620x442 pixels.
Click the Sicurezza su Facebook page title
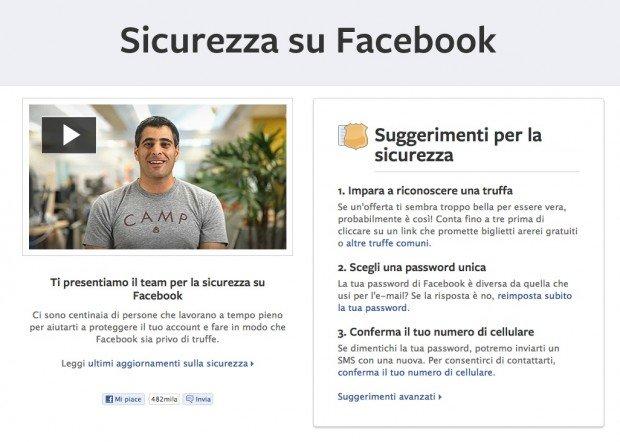coord(308,40)
